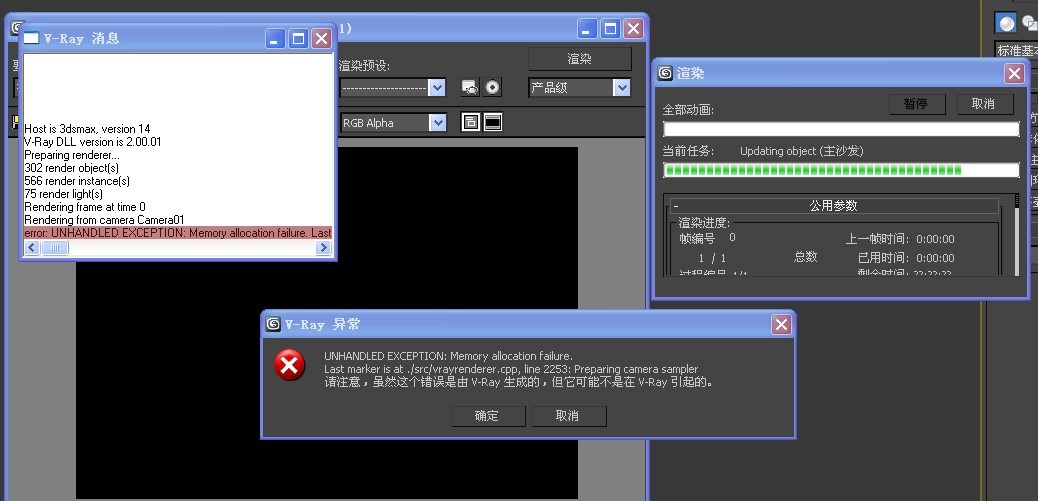Select the Shapes icon in the command panel

1030,24
